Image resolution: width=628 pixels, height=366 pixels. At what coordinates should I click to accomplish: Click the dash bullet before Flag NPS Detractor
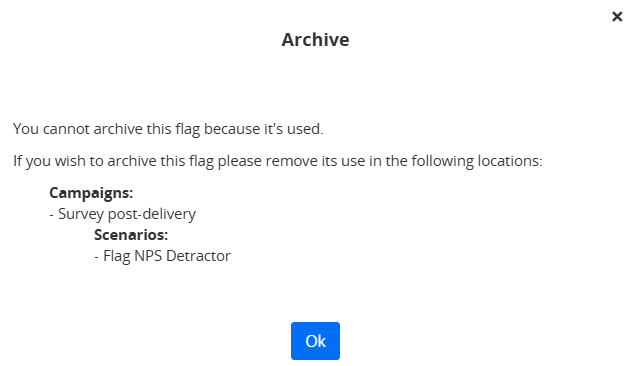coord(97,257)
